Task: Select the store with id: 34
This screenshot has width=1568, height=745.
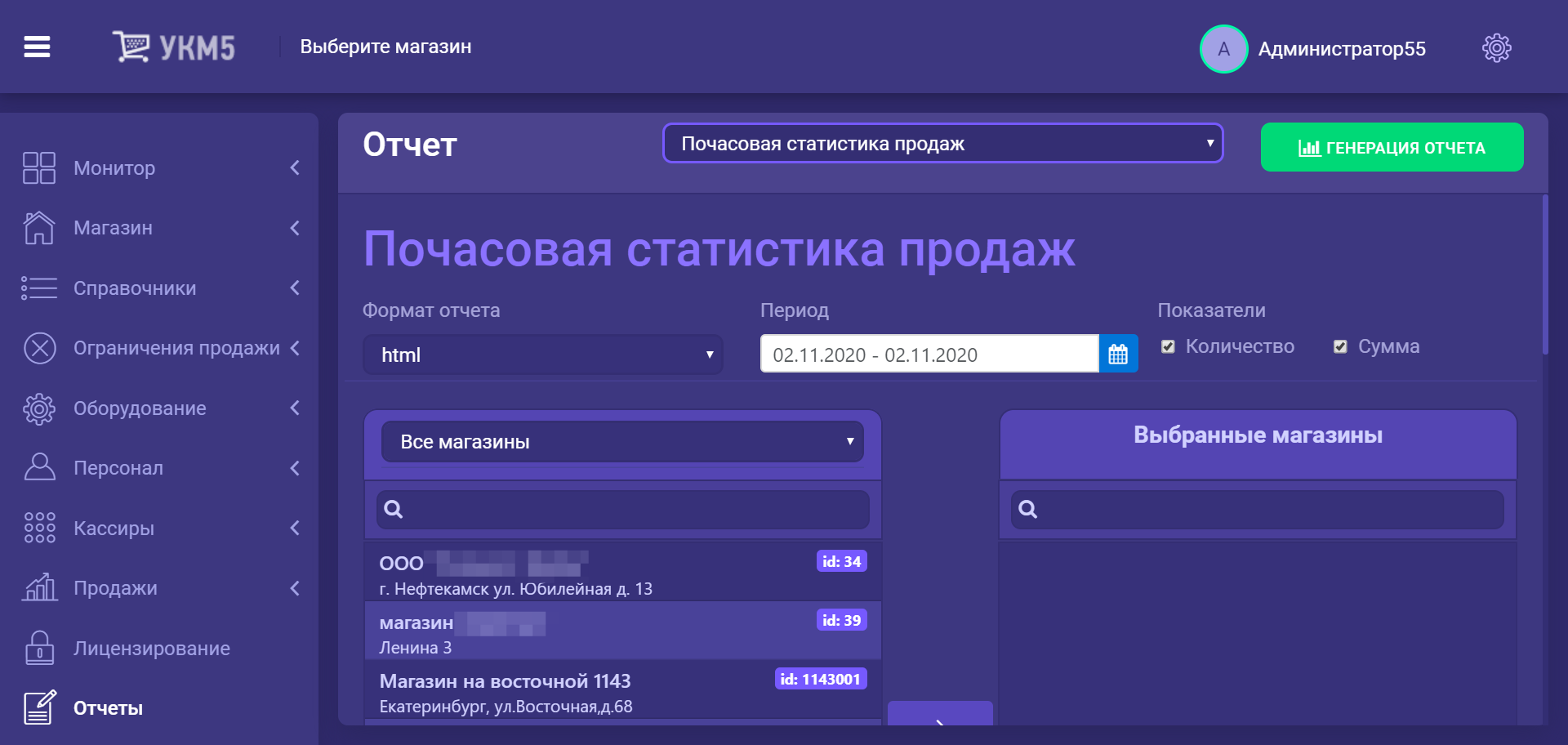Action: [622, 573]
